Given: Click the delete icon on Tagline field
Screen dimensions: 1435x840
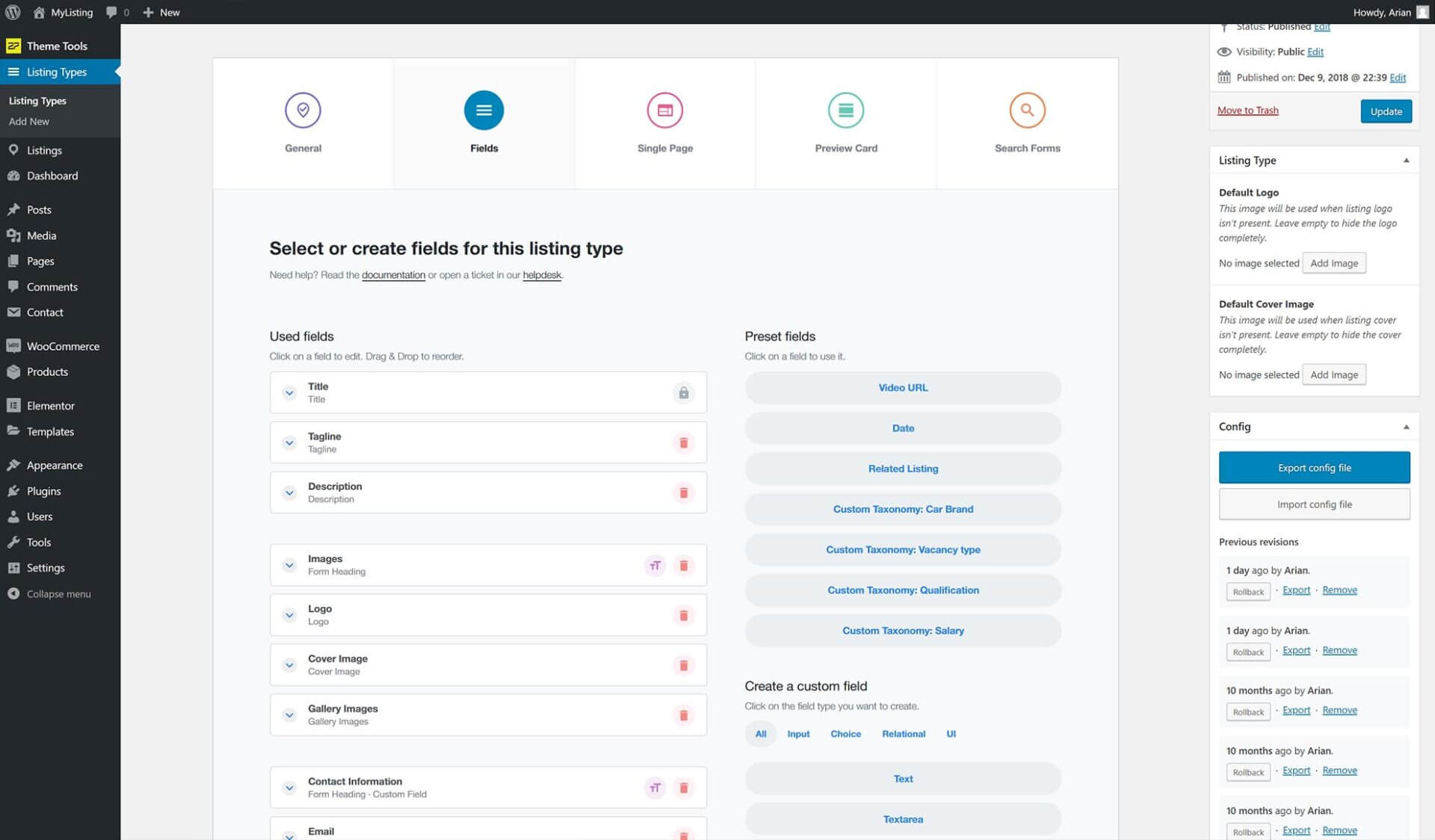Looking at the screenshot, I should tap(683, 442).
